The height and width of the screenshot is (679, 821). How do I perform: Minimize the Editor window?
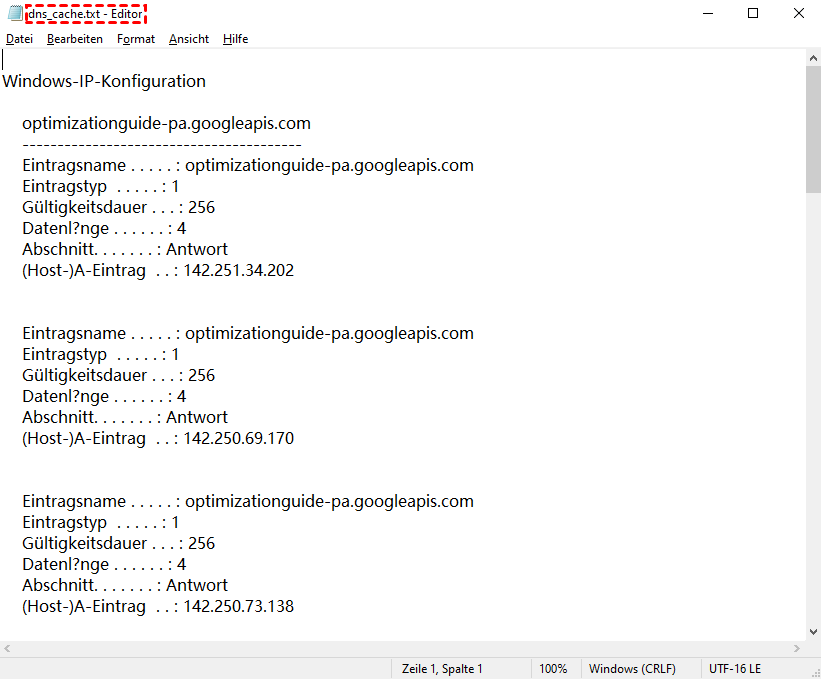point(707,14)
